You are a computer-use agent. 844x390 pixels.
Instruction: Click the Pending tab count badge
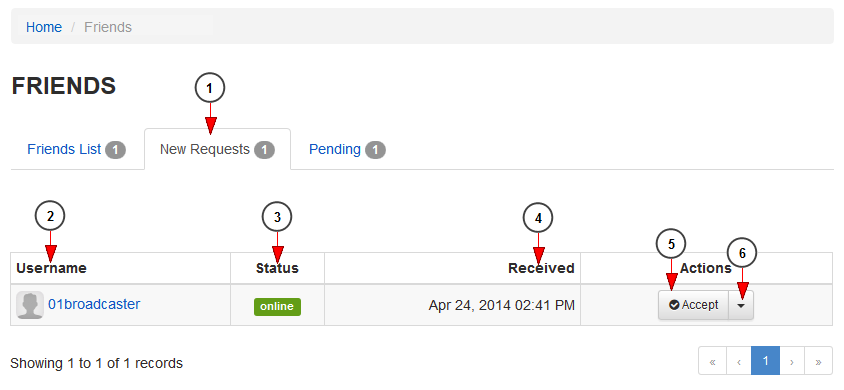click(375, 150)
